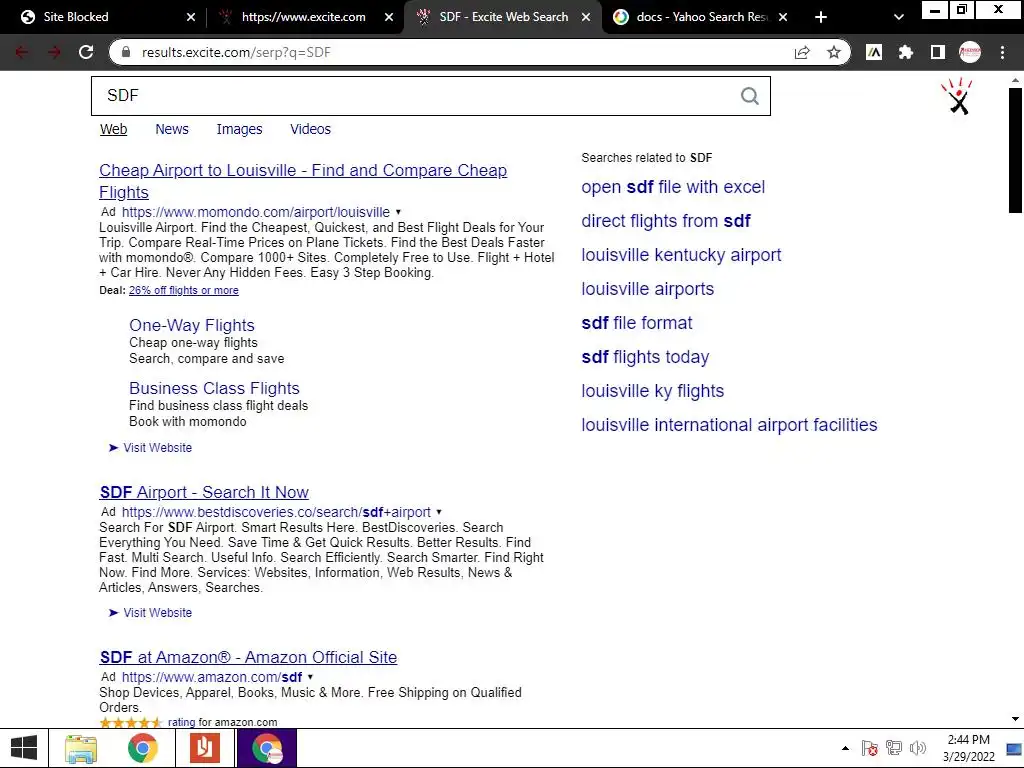Screen dimensions: 1024x768
Task: Search related: open sdf file with excel
Action: click(673, 187)
